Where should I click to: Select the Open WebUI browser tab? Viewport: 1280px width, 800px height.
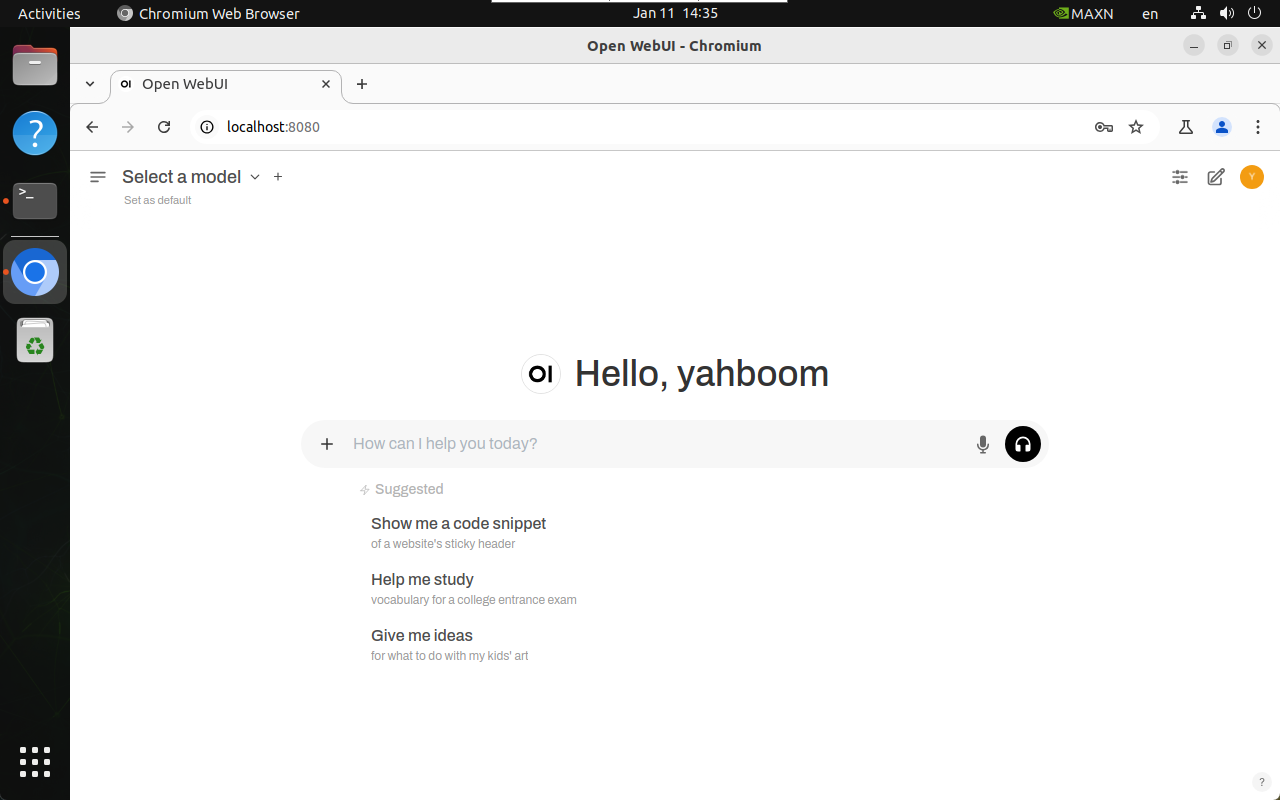pos(220,84)
